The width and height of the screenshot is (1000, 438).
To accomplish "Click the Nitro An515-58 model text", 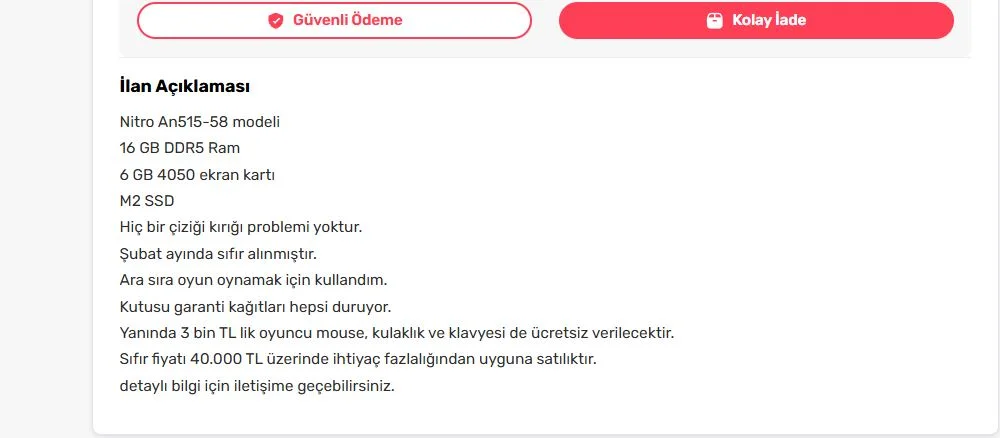I will [199, 122].
